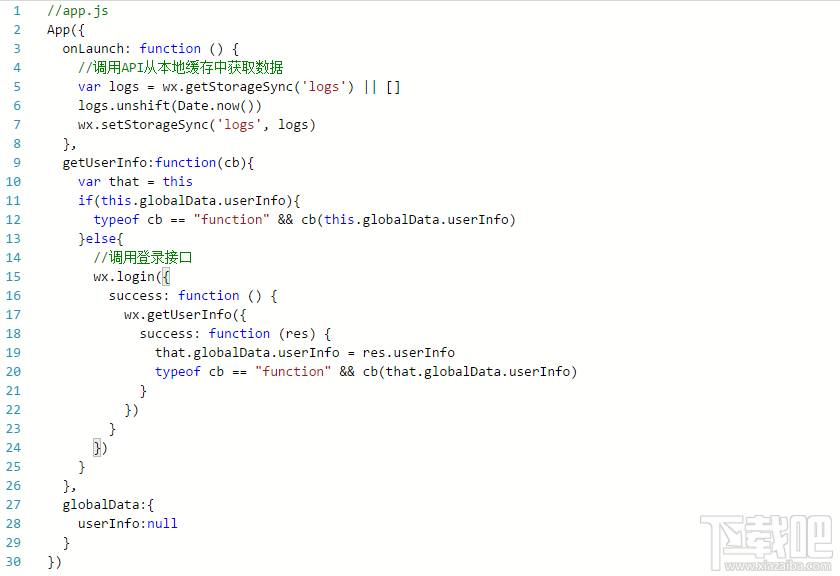This screenshot has width=840, height=576.
Task: Click the highlighted closing brace on line 24
Action: [97, 448]
